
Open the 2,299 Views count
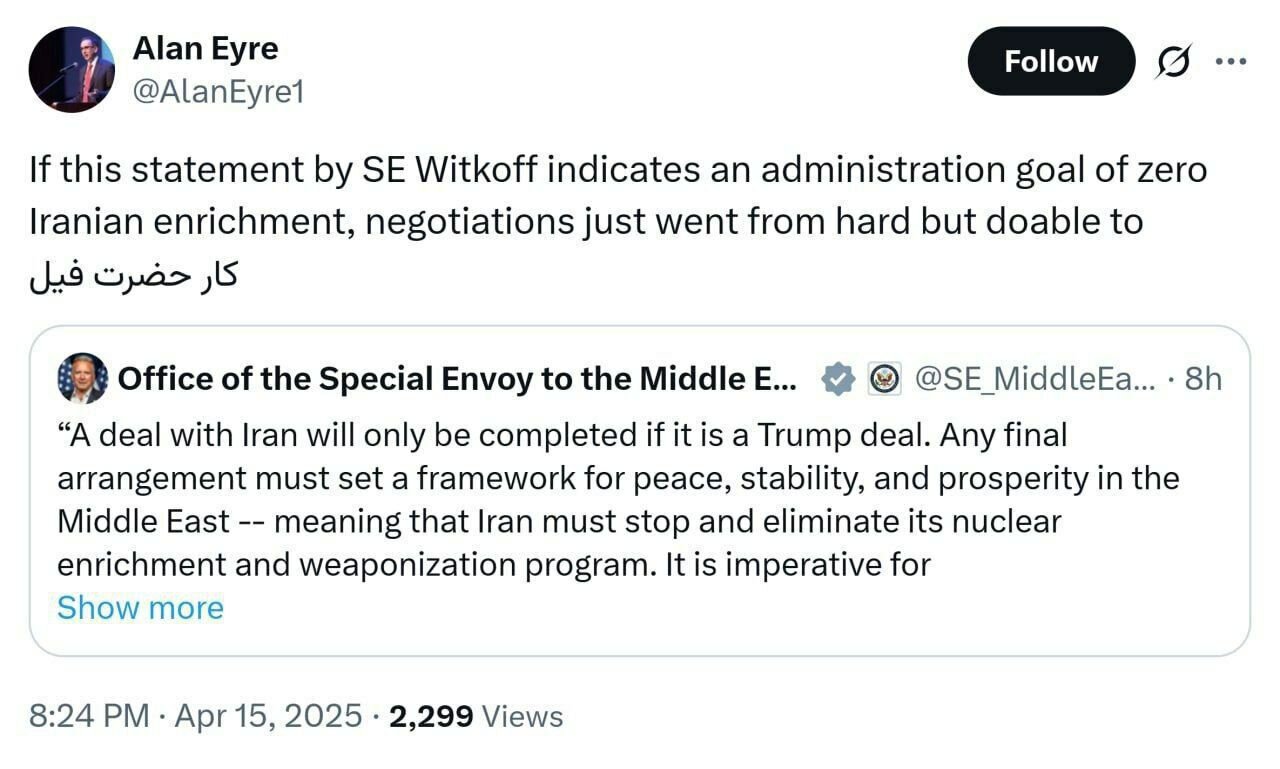tap(475, 716)
